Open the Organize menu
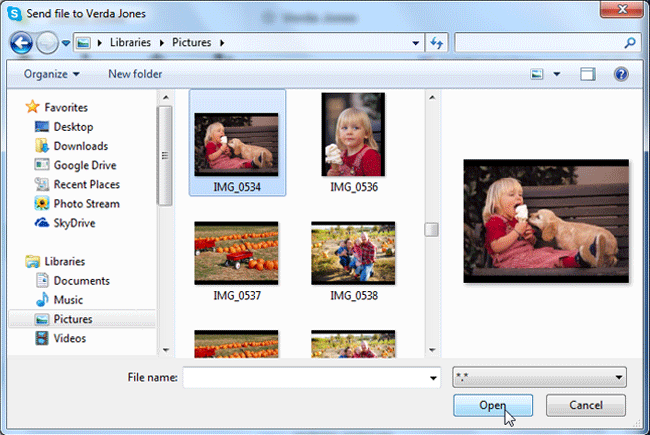The image size is (650, 435). click(x=51, y=74)
